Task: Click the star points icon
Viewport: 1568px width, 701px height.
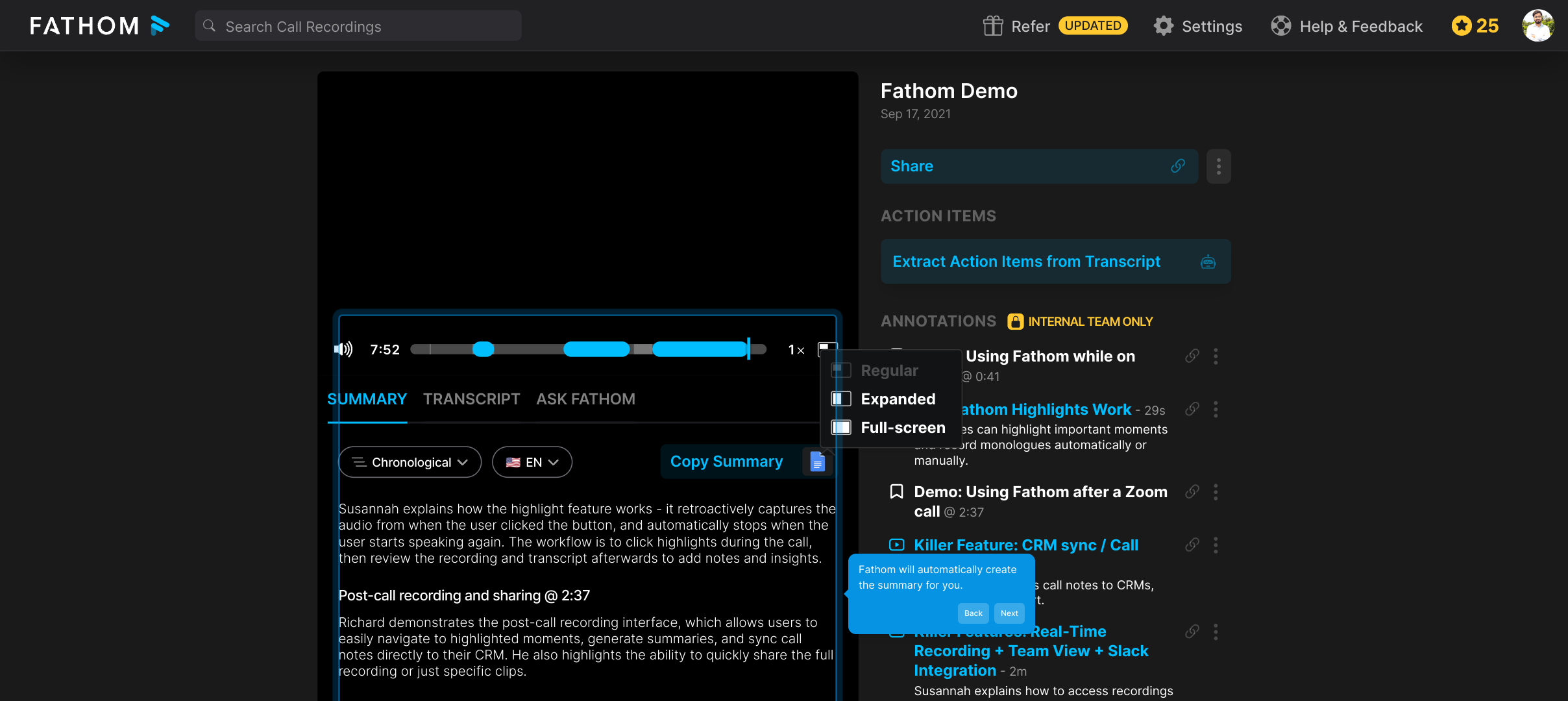Action: coord(1462,26)
